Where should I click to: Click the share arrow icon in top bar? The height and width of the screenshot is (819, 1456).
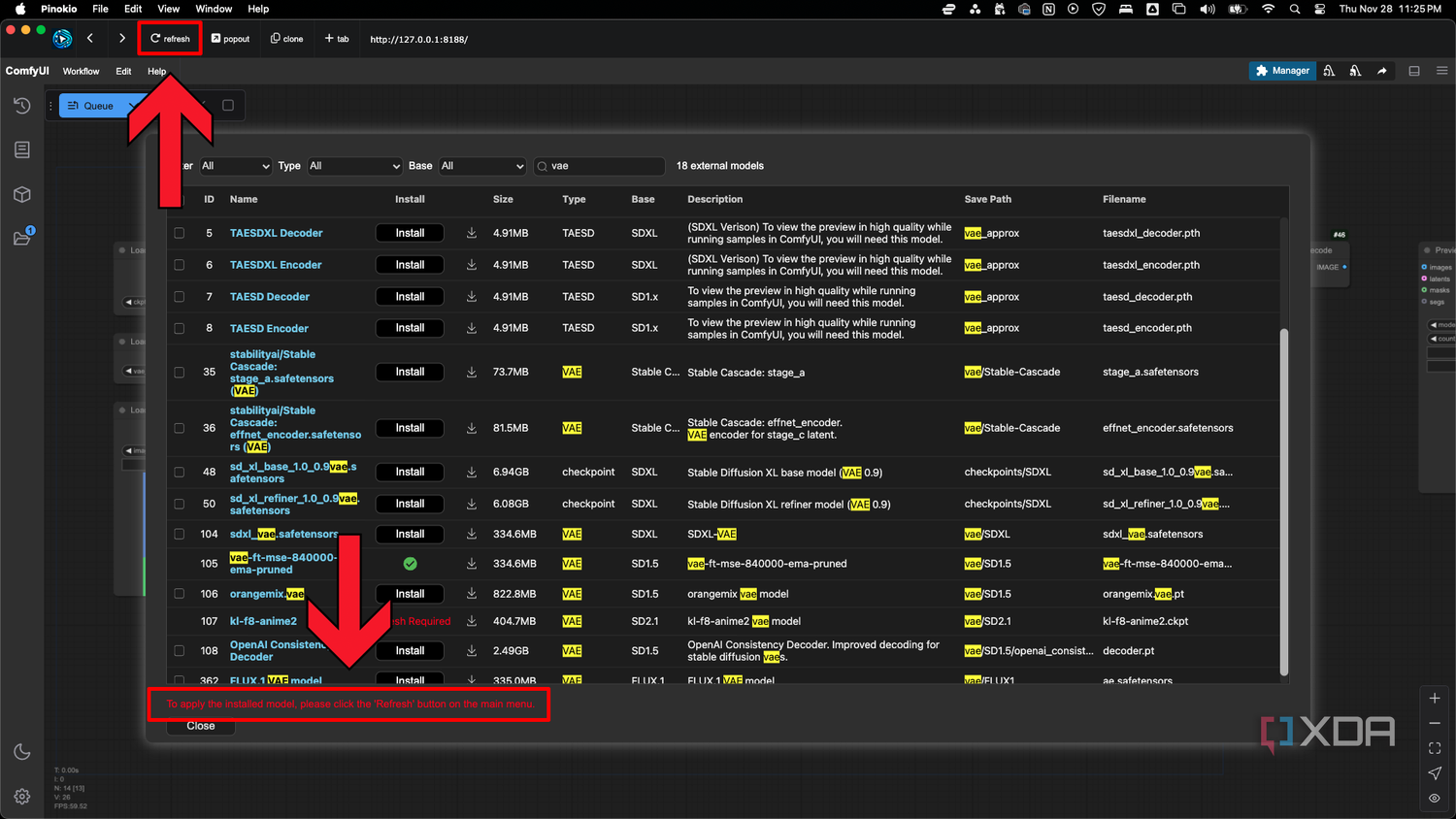[1382, 71]
